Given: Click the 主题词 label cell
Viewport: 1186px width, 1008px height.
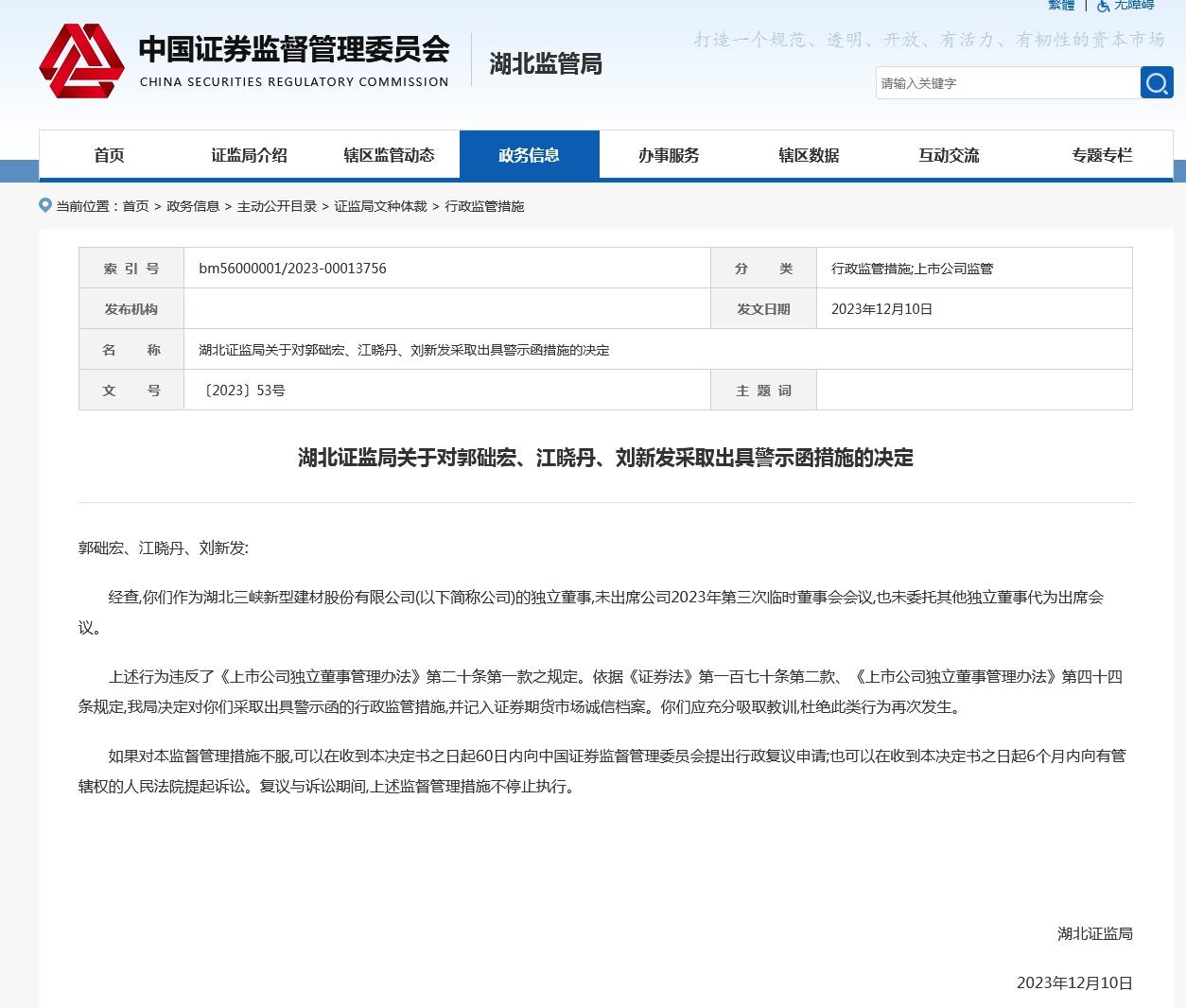Looking at the screenshot, I should coord(763,391).
